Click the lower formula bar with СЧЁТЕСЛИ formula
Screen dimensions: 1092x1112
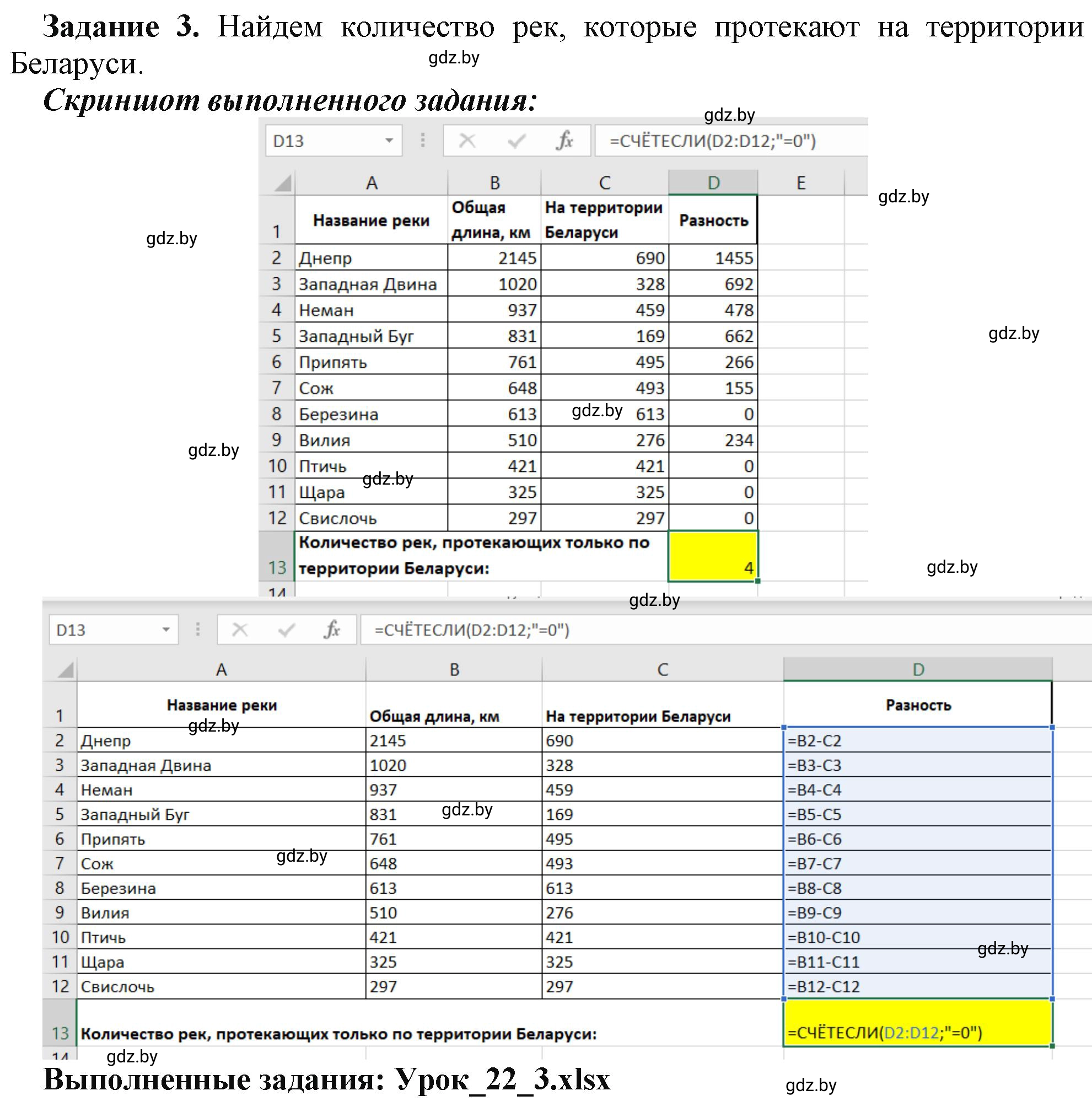coord(725,630)
